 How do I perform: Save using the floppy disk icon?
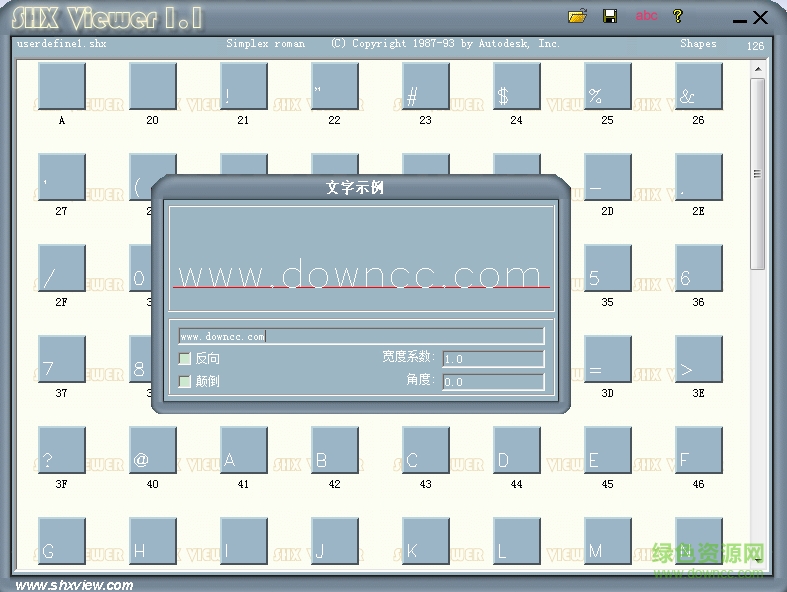610,16
